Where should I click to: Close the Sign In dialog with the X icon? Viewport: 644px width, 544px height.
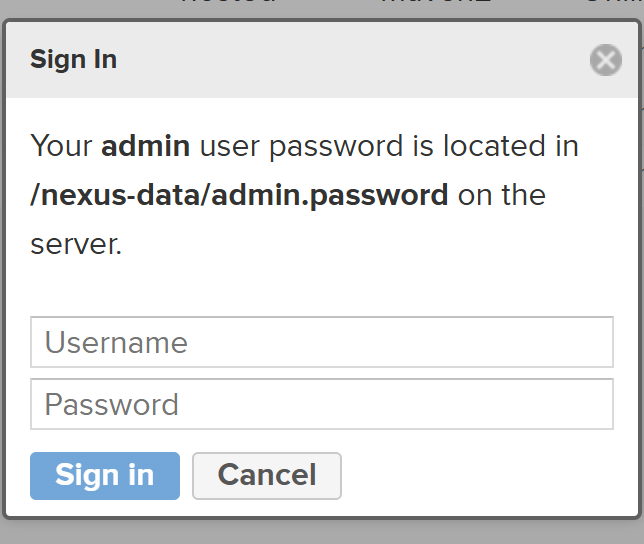pos(605,60)
